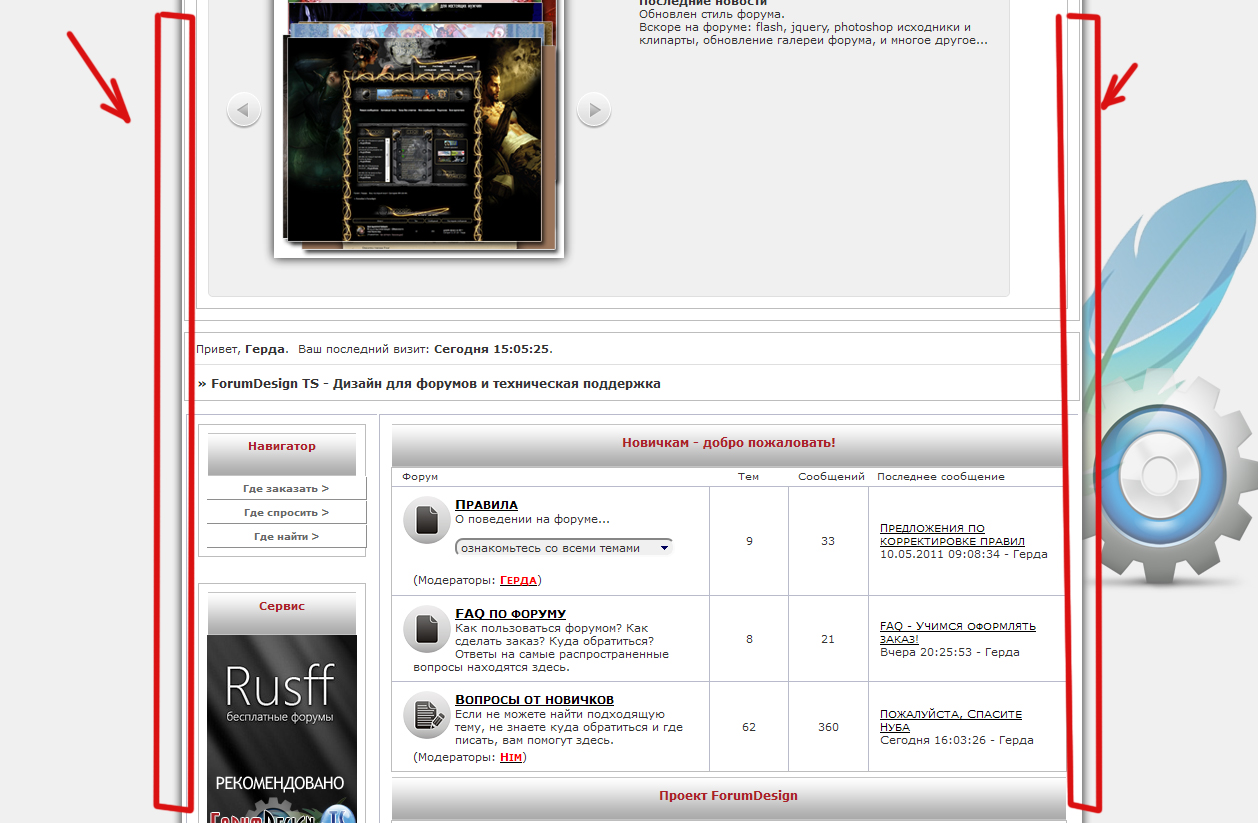The width and height of the screenshot is (1258, 823).
Task: Open the 'ознакомьтесь со всеми темами' dropdown
Action: coord(564,548)
